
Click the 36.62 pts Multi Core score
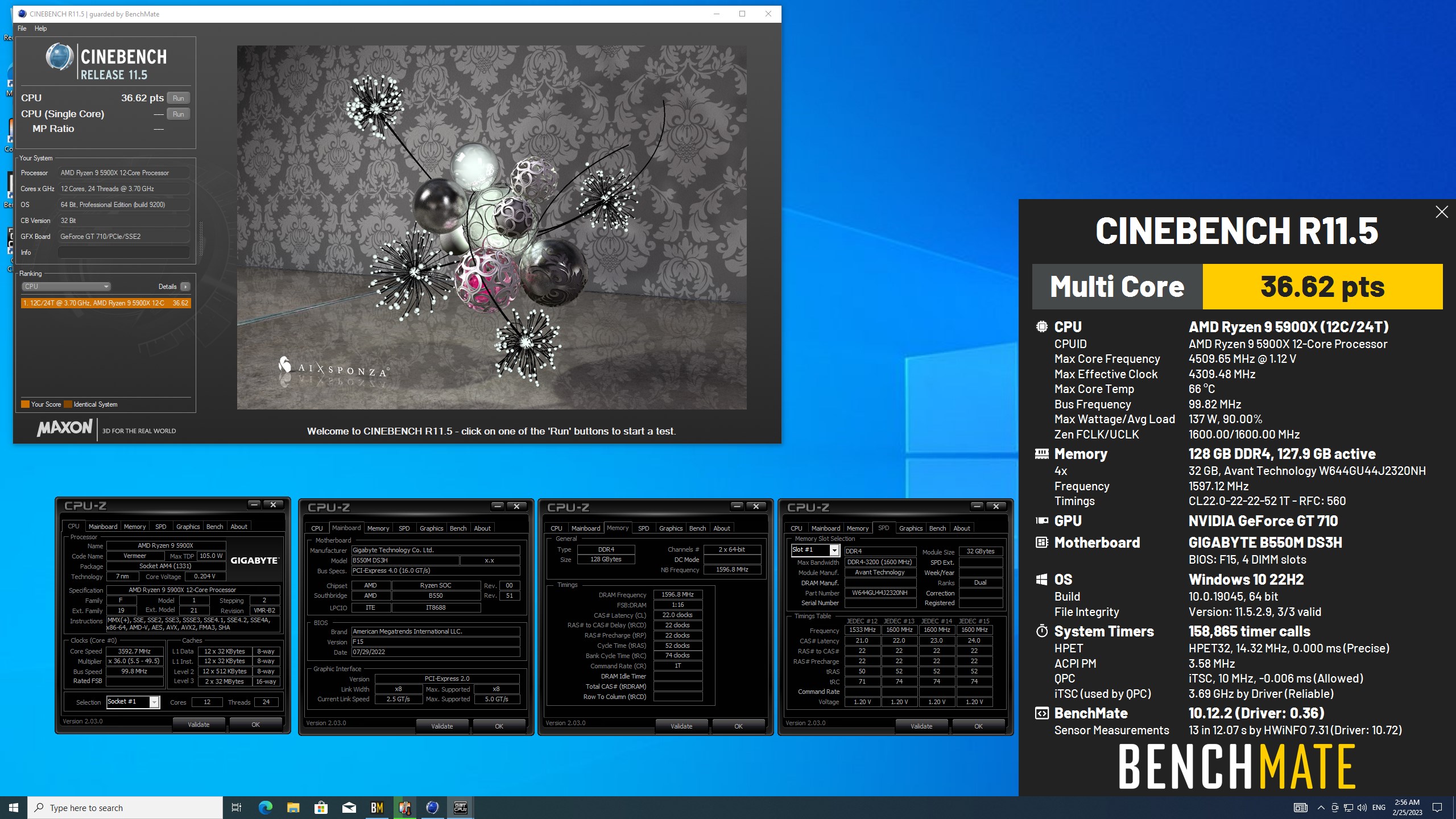coord(1322,287)
